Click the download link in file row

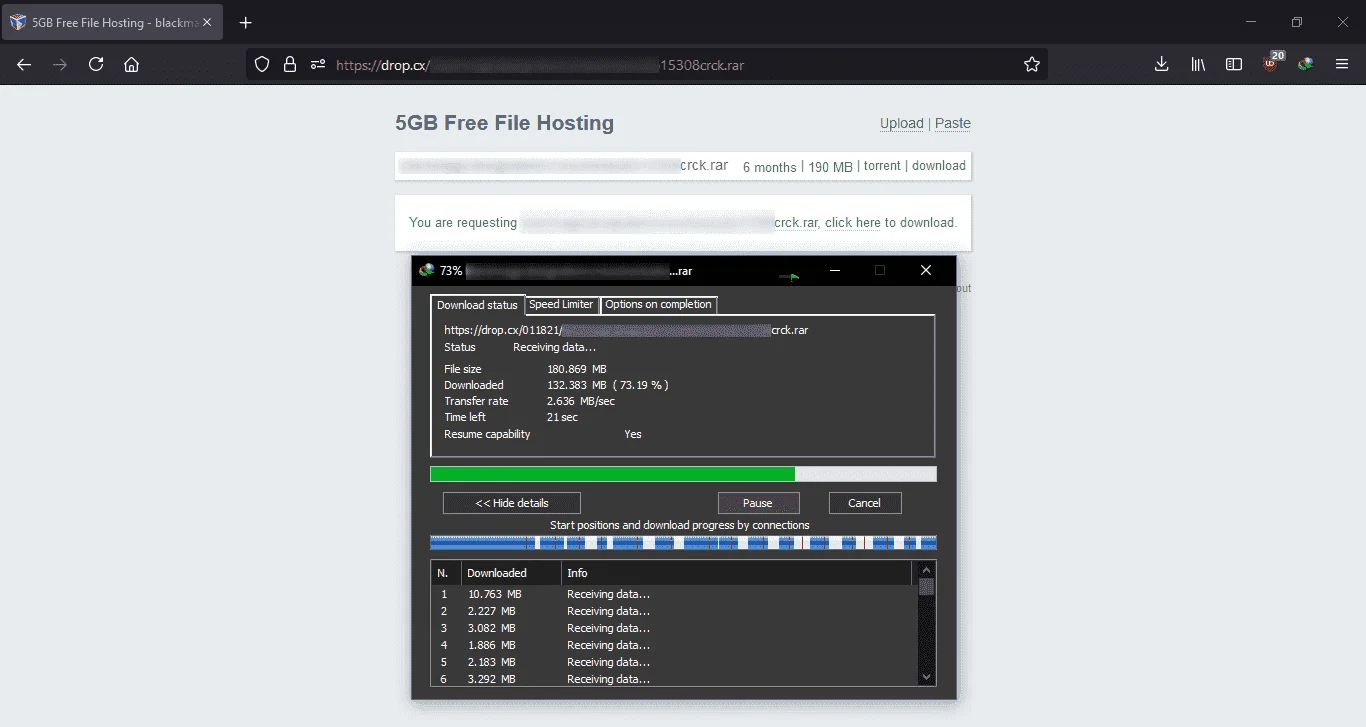pos(939,166)
